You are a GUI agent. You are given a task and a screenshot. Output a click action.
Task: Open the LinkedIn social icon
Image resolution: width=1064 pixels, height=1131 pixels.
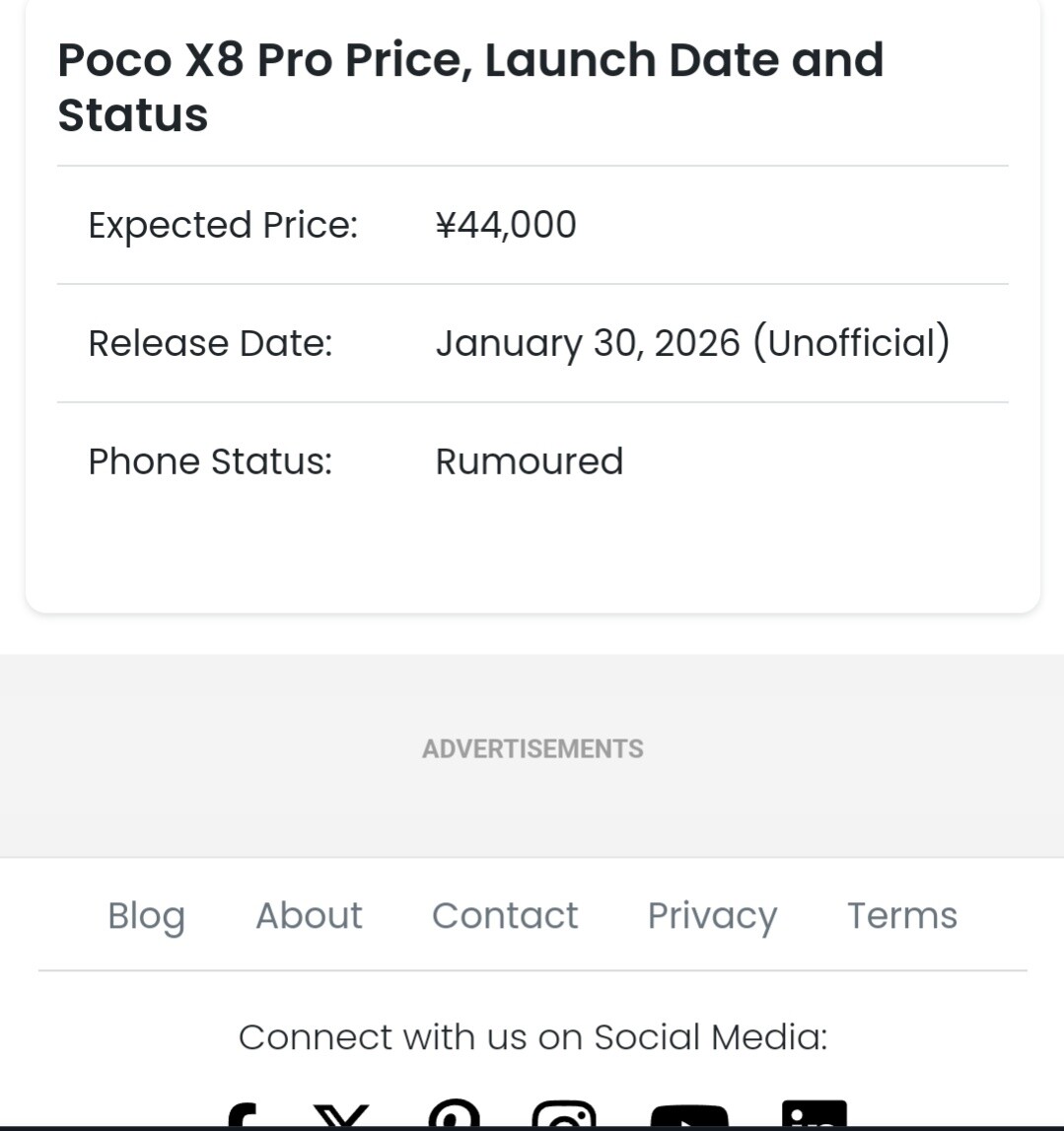814,1114
